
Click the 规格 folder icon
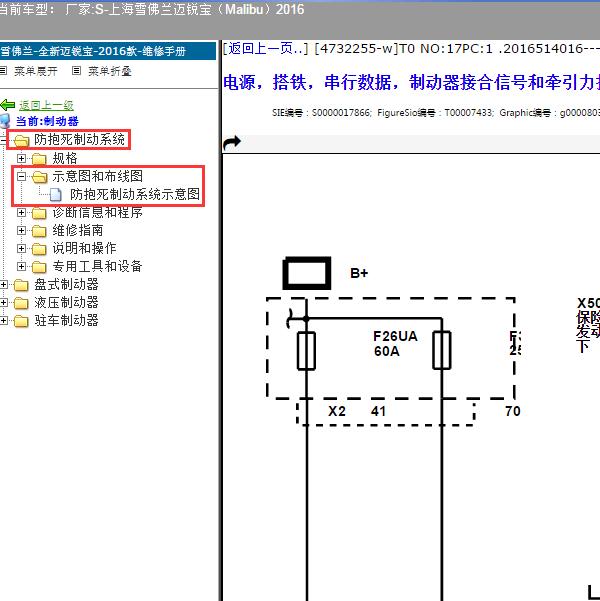pyautogui.click(x=39, y=158)
